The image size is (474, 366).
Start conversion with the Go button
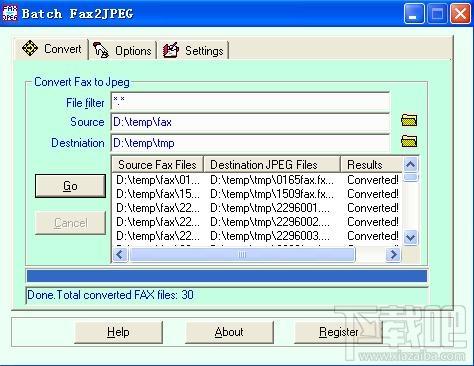70,186
